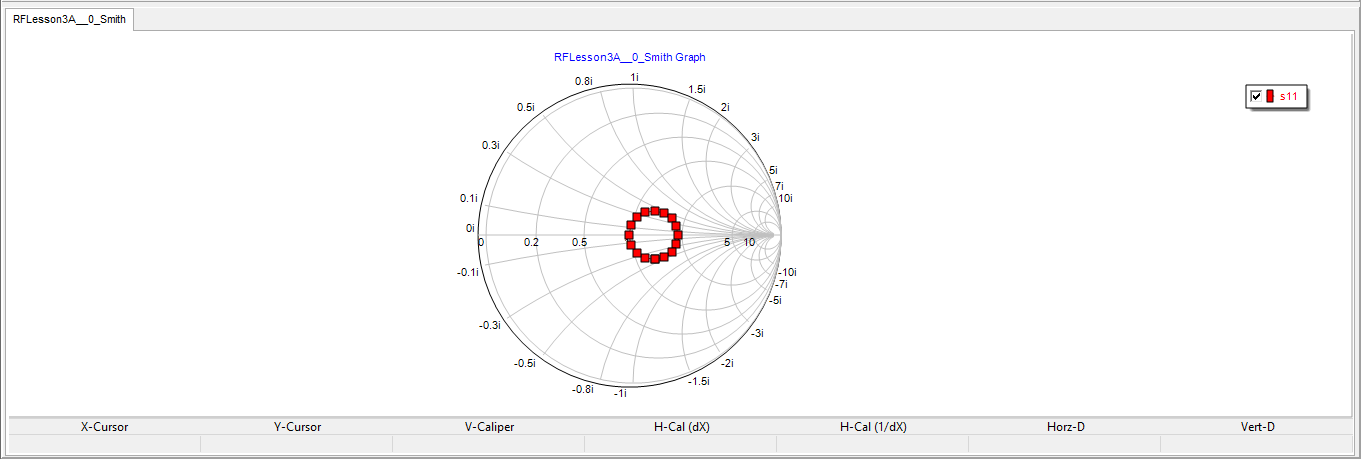Click the -1i reactance label below the chart
This screenshot has height=459, width=1361.
tap(620, 394)
